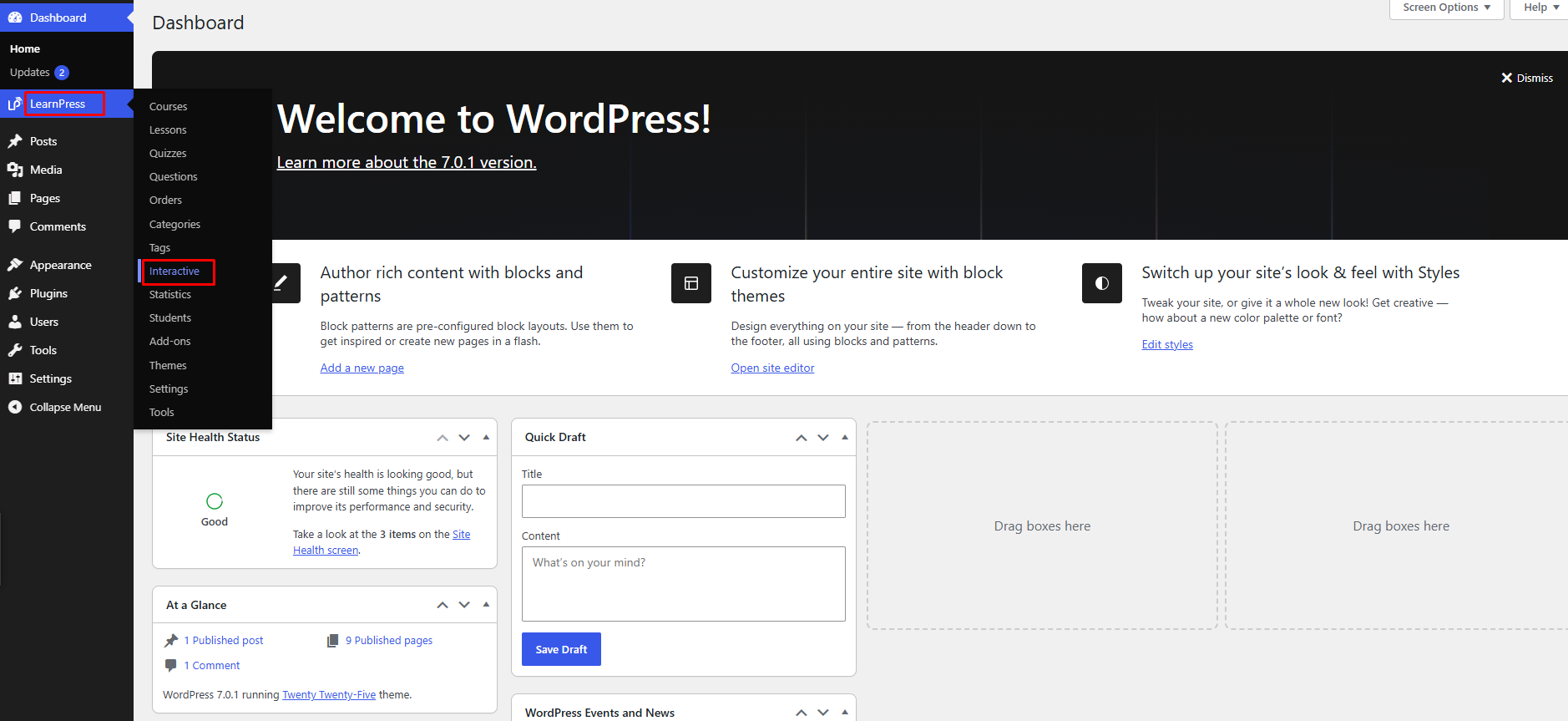This screenshot has height=721, width=1568.
Task: Collapse the Site Health Status panel
Action: (x=486, y=438)
